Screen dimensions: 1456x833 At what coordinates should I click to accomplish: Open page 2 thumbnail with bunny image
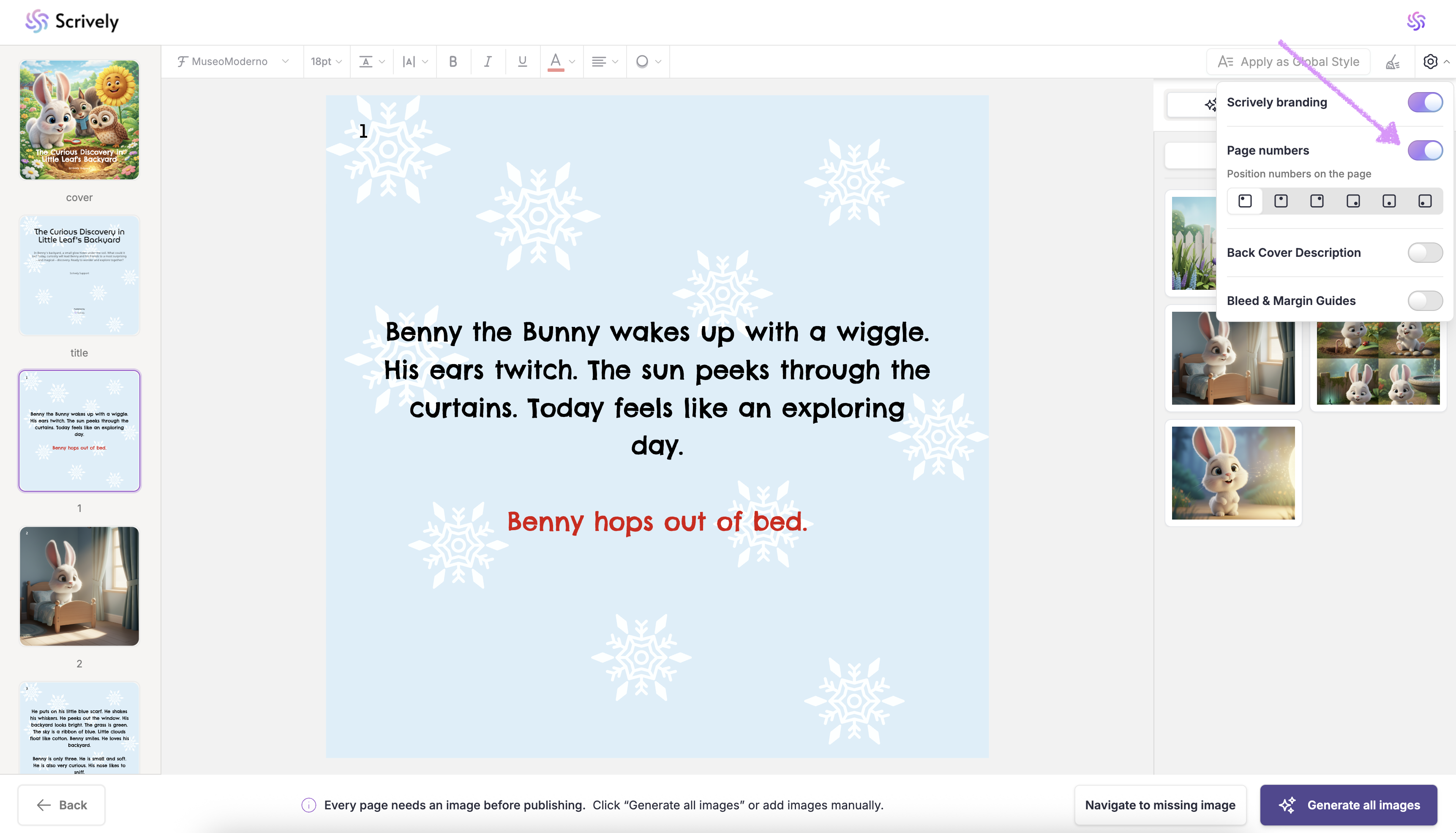pyautogui.click(x=79, y=586)
